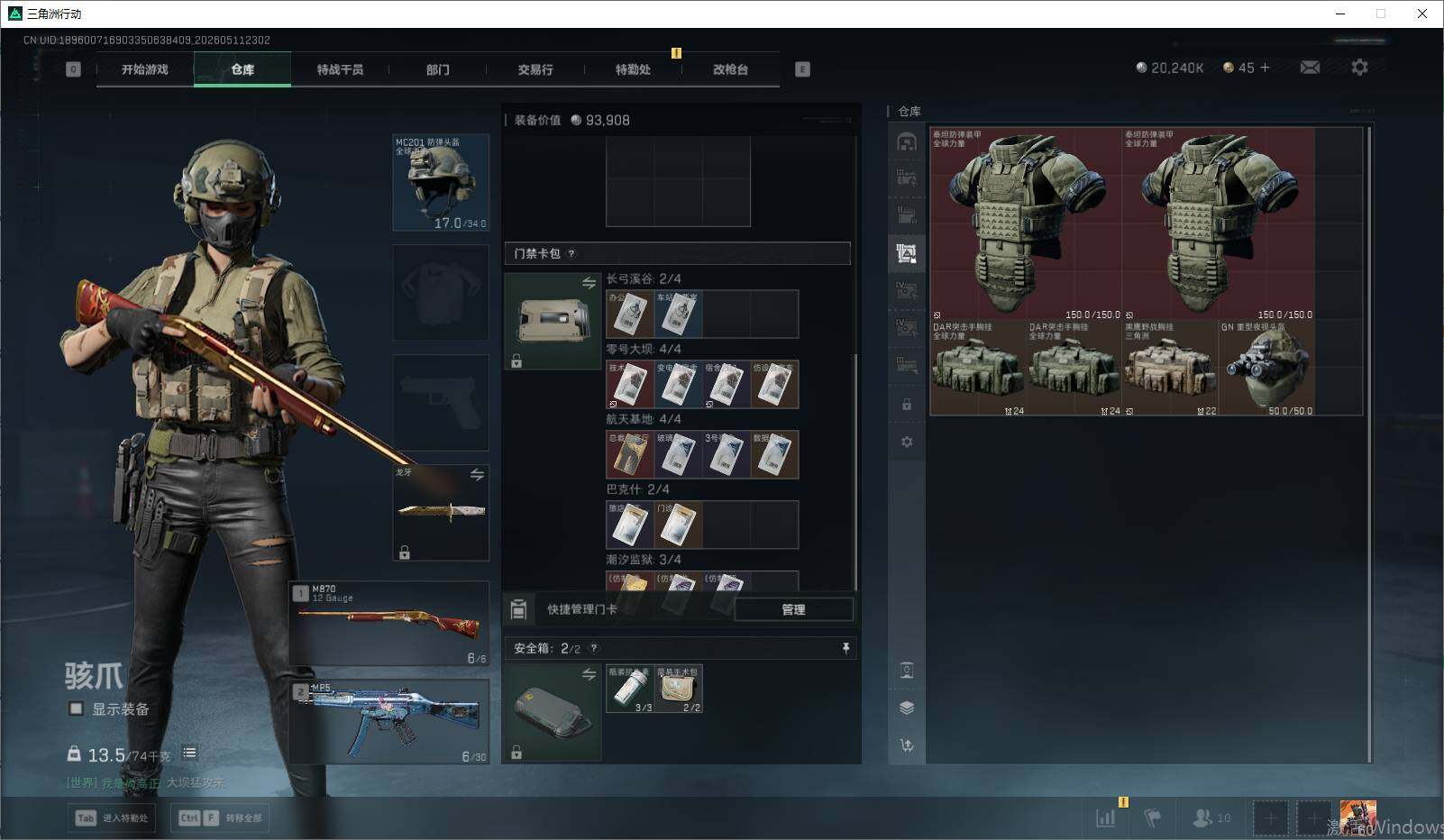Select the M870 12 Gauge weapon slot

point(389,624)
